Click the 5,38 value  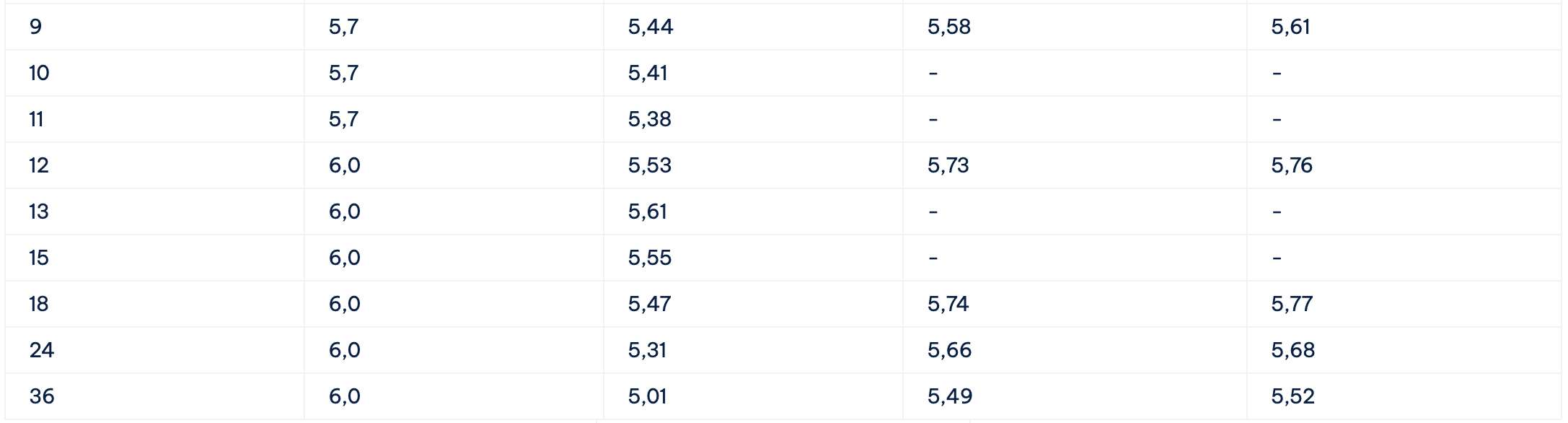[x=650, y=119]
